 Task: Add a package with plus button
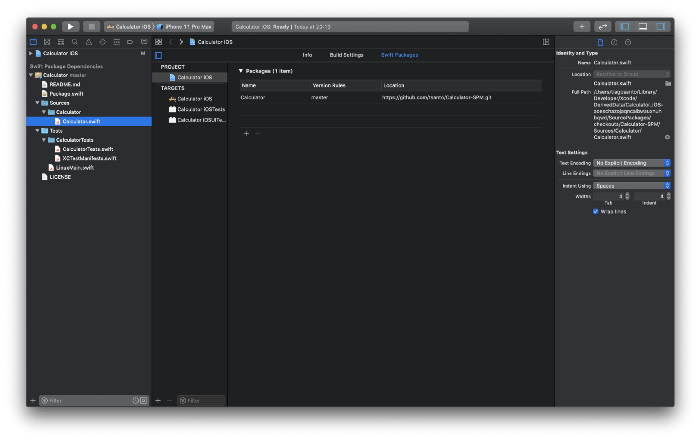point(246,133)
